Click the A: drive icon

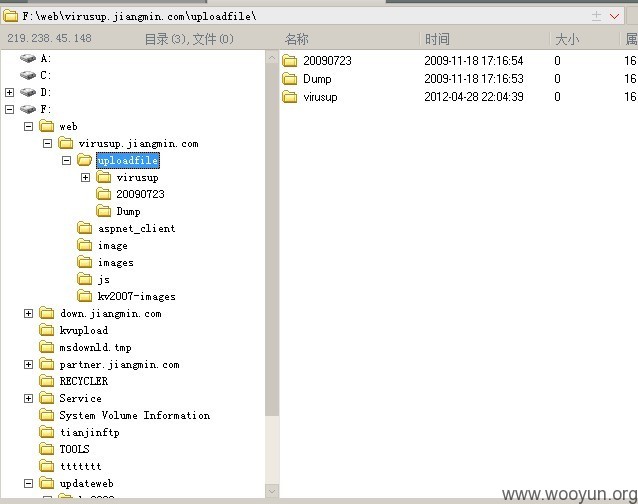pyautogui.click(x=28, y=58)
